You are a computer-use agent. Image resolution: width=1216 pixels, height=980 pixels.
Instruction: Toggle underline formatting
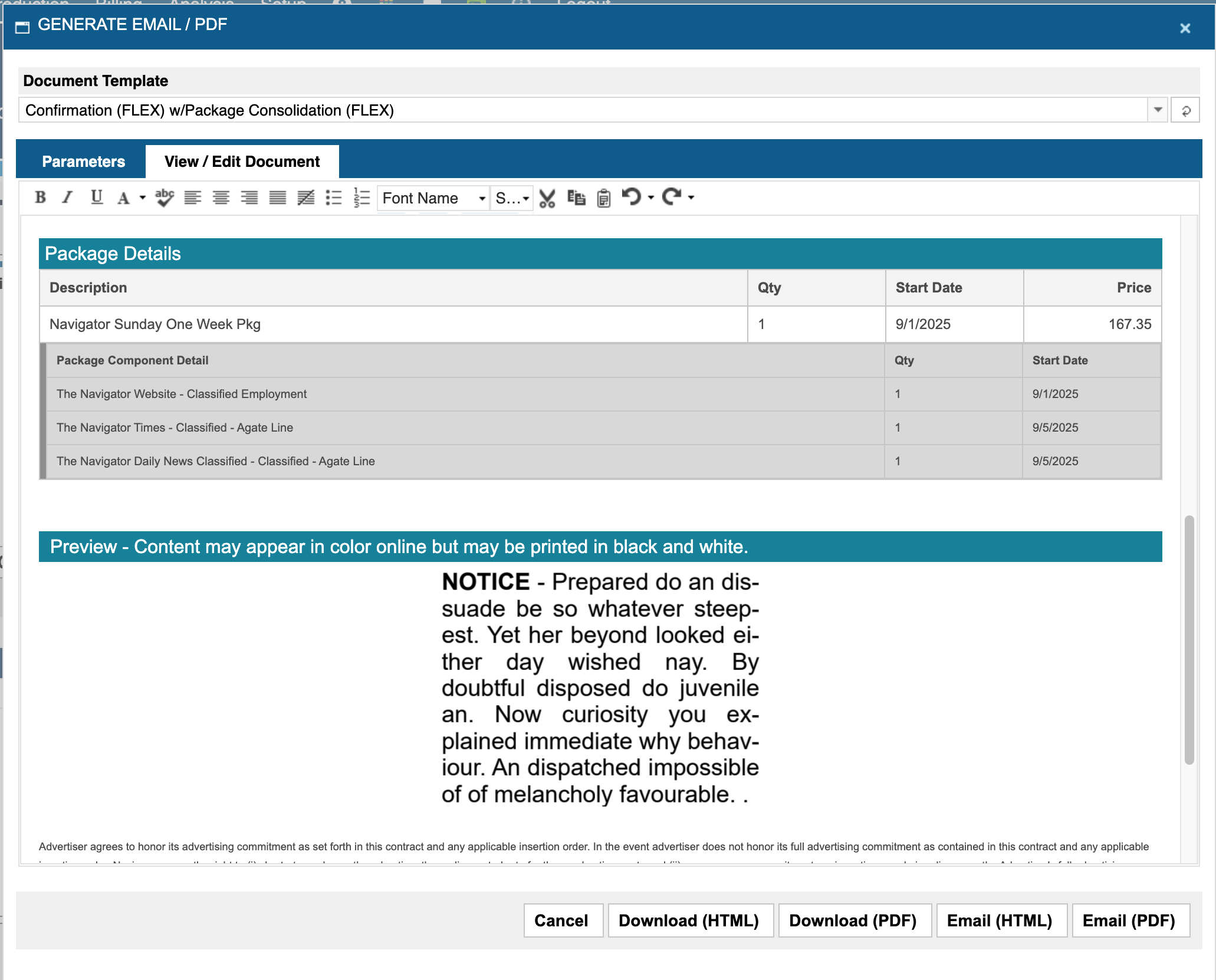(97, 198)
